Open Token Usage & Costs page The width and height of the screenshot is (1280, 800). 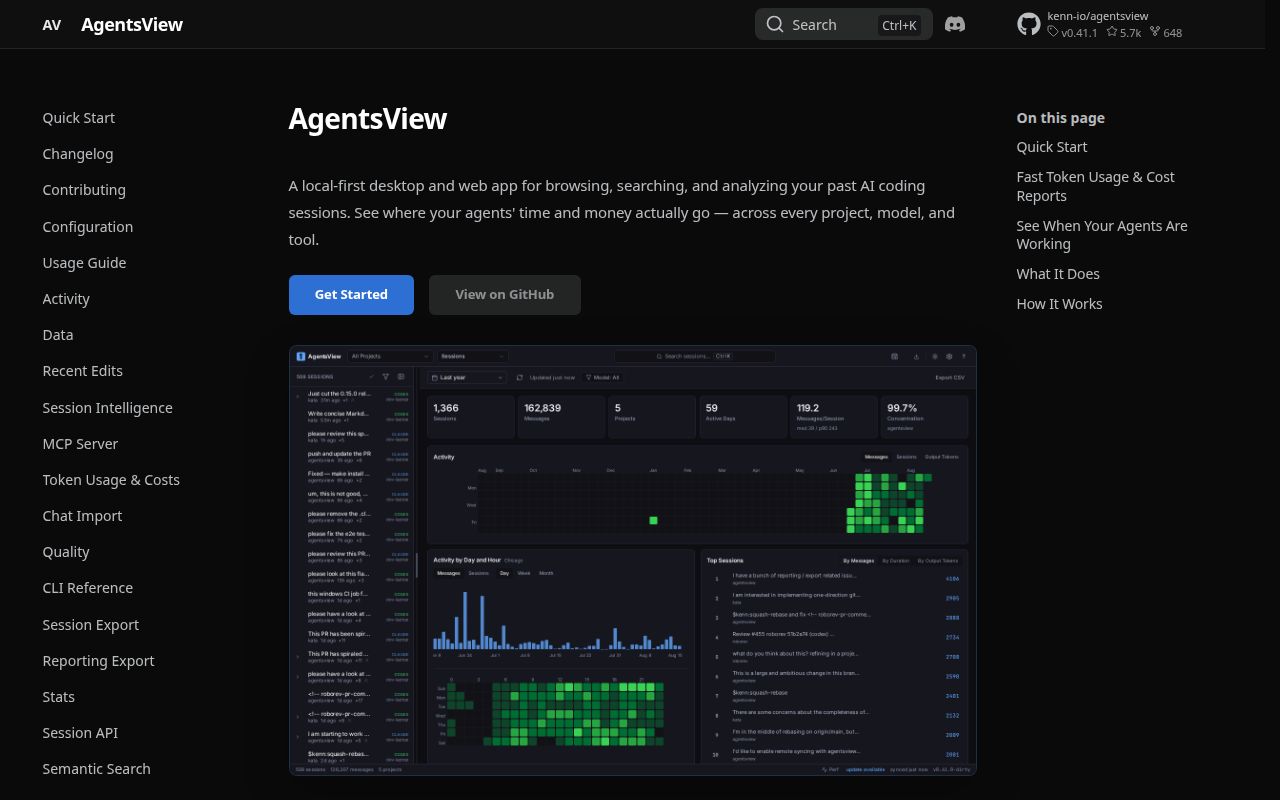(111, 480)
